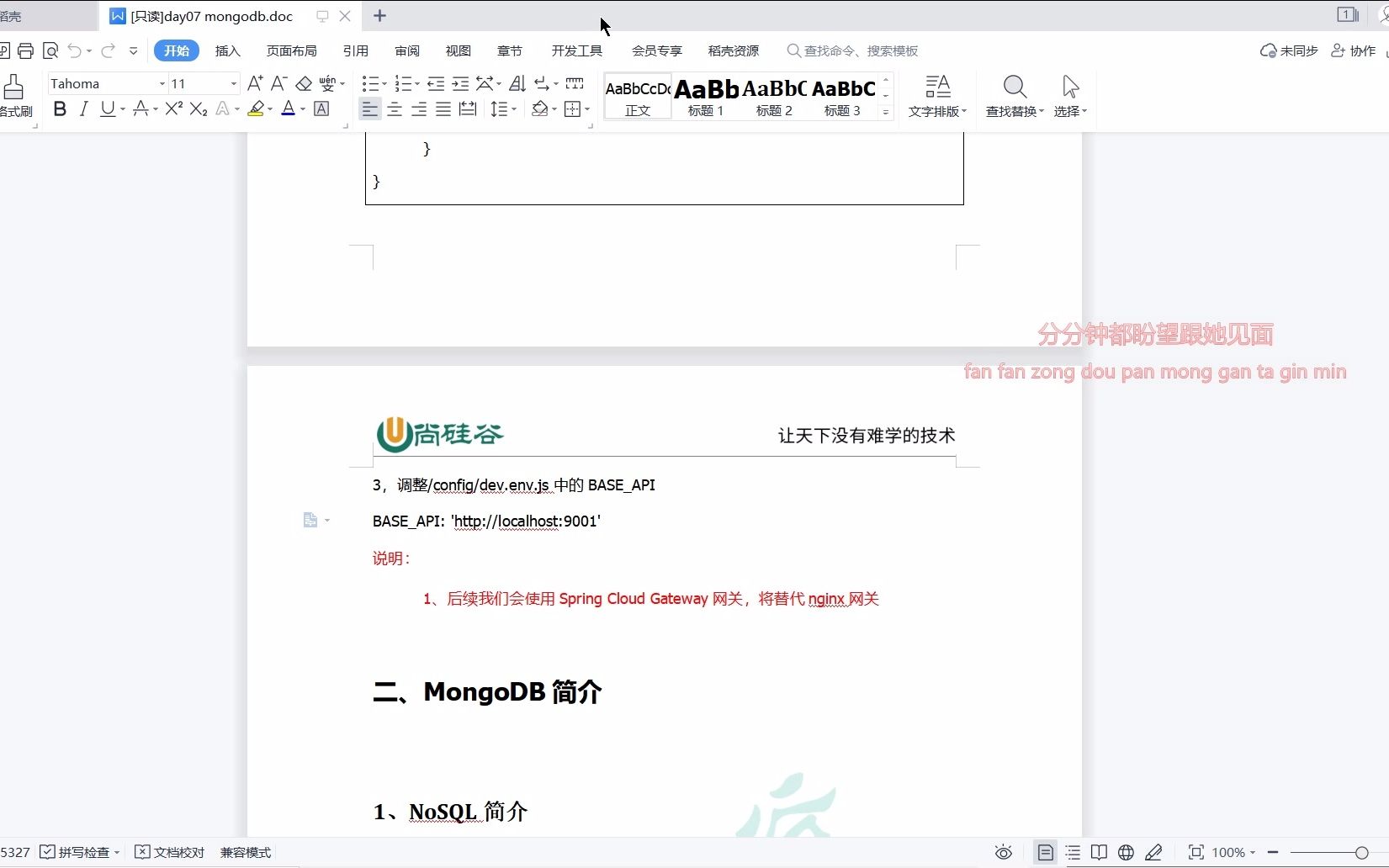
Task: Open the highlight color dropdown arrow
Action: pos(270,109)
